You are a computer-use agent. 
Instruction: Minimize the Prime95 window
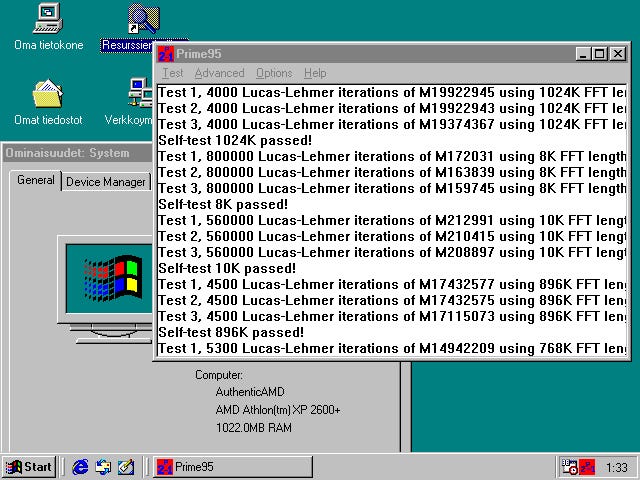point(584,54)
